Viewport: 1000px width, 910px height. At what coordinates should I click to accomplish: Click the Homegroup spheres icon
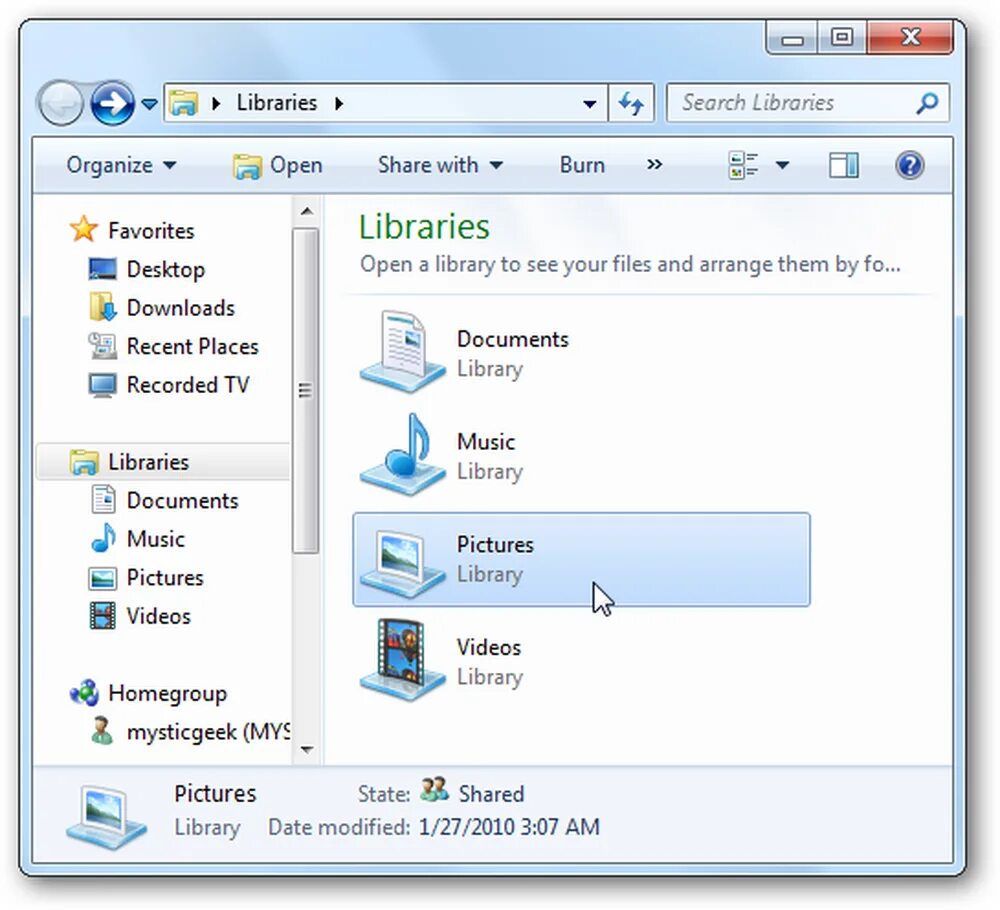pyautogui.click(x=84, y=693)
